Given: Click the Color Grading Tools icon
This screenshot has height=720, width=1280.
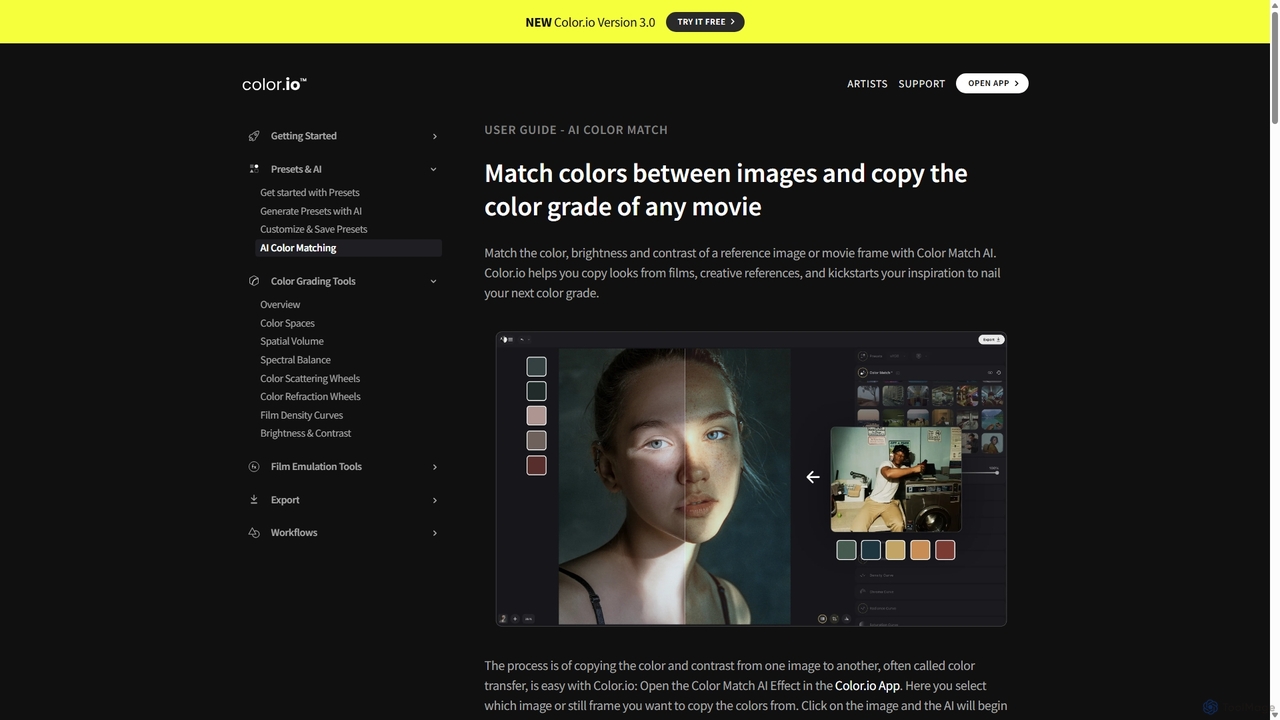Looking at the screenshot, I should coord(254,281).
